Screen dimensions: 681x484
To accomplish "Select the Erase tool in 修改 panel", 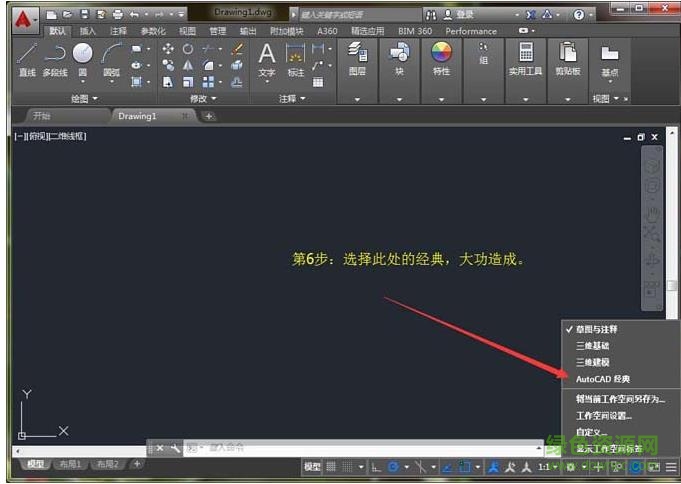I will click(x=237, y=49).
